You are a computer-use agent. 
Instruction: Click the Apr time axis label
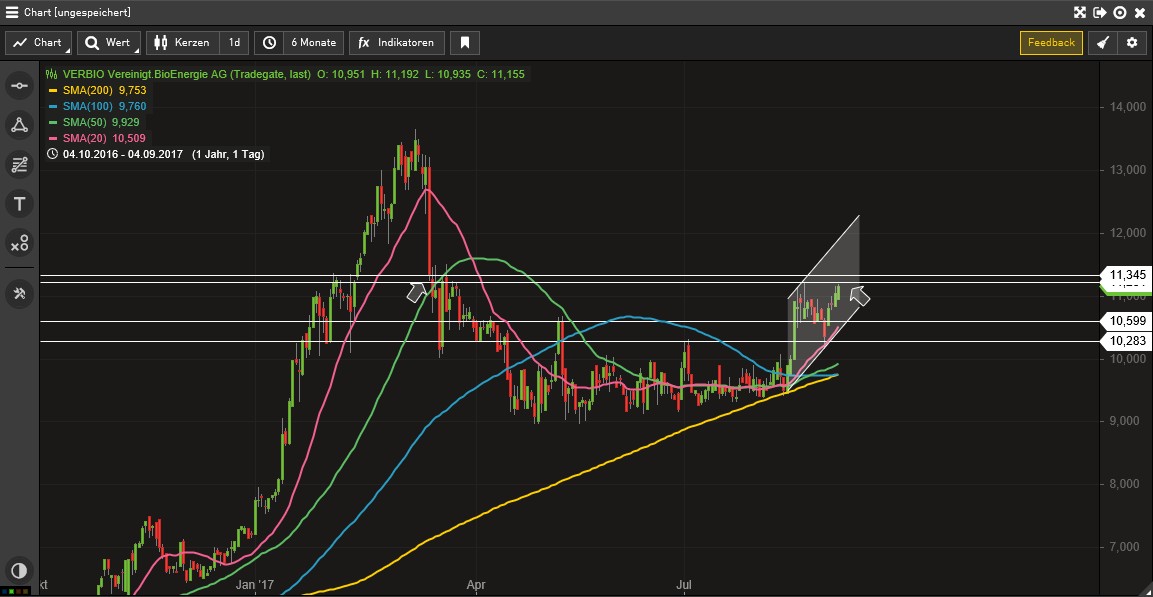(476, 586)
